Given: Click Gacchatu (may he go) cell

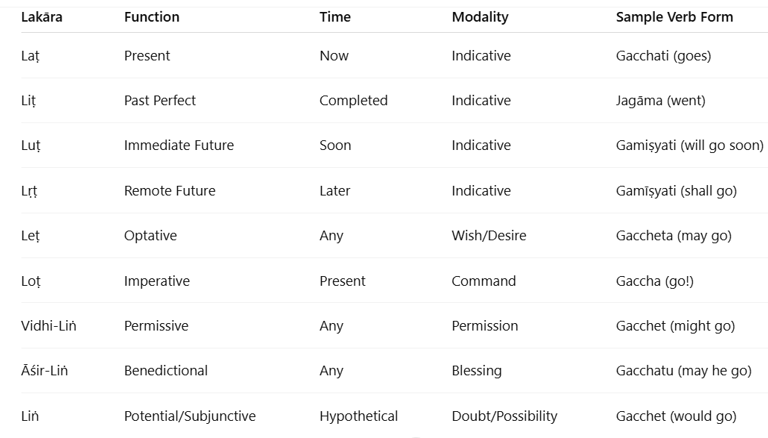Looking at the screenshot, I should [683, 371].
